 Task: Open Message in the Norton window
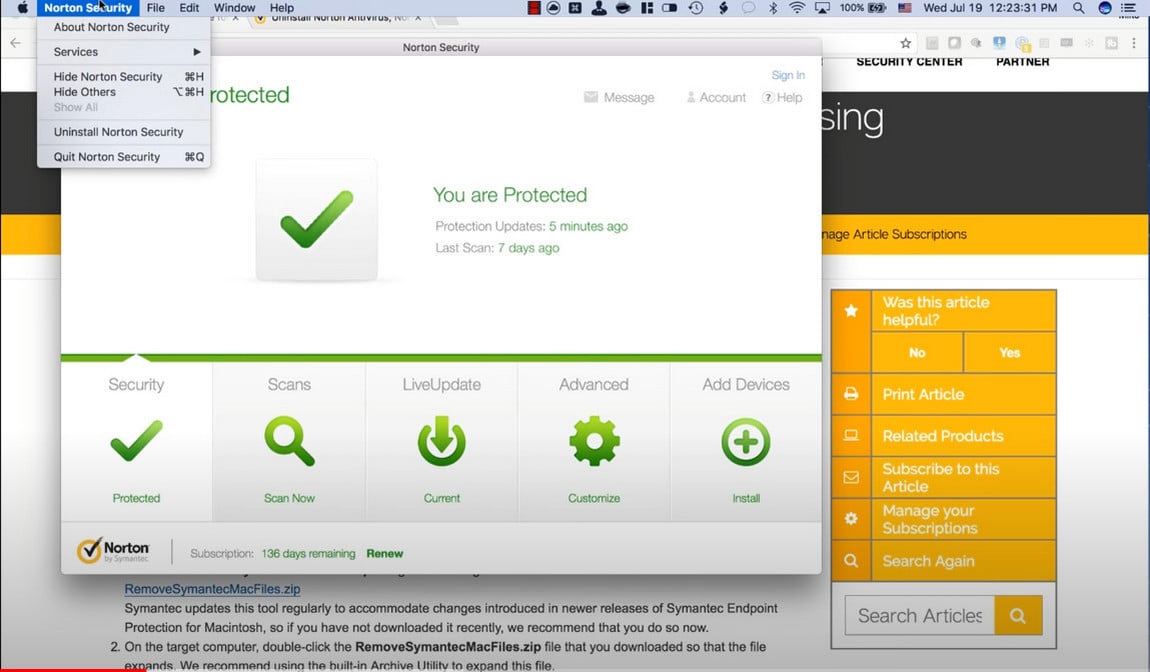click(619, 98)
